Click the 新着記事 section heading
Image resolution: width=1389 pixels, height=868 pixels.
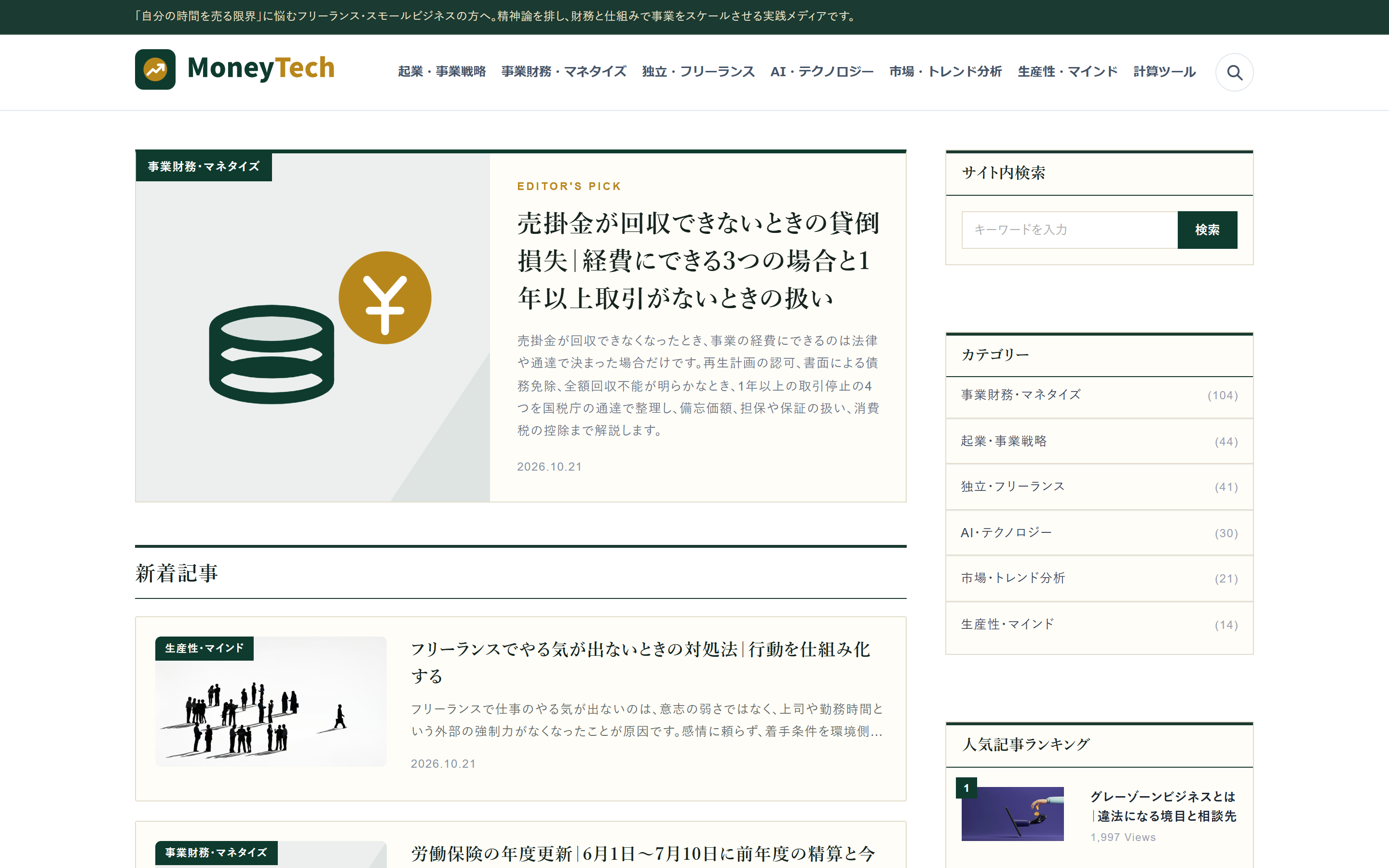click(x=177, y=573)
